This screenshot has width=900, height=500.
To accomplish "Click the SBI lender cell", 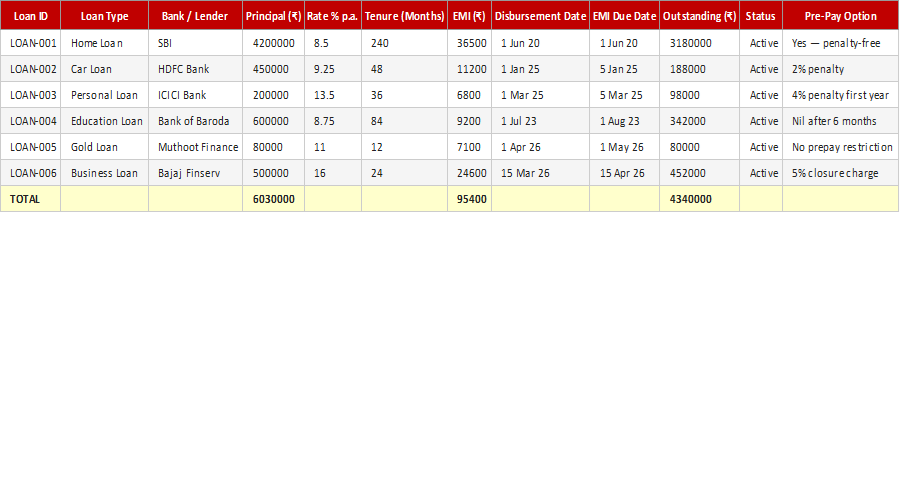I will [x=195, y=43].
